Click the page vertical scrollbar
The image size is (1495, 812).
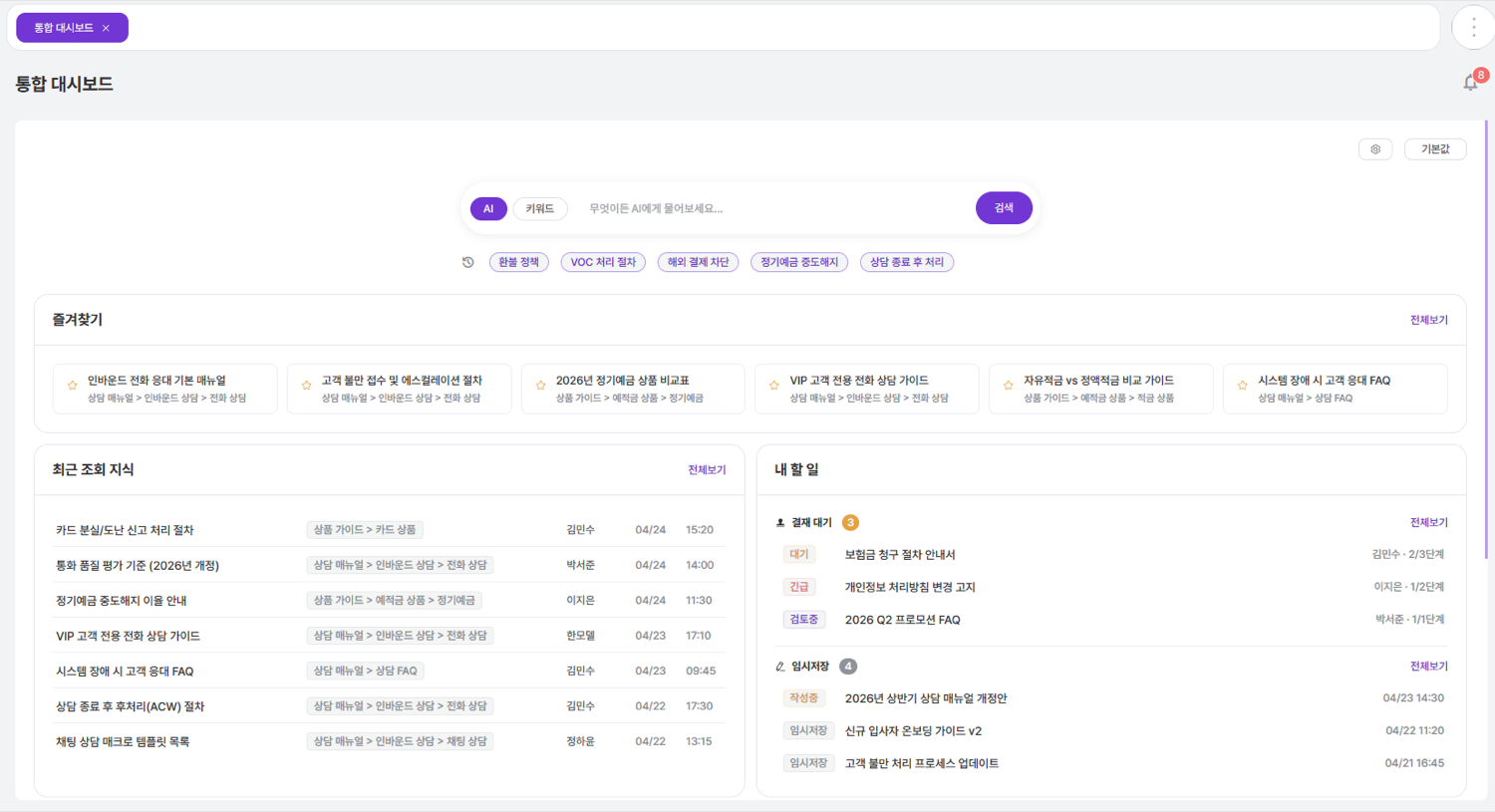1486,339
